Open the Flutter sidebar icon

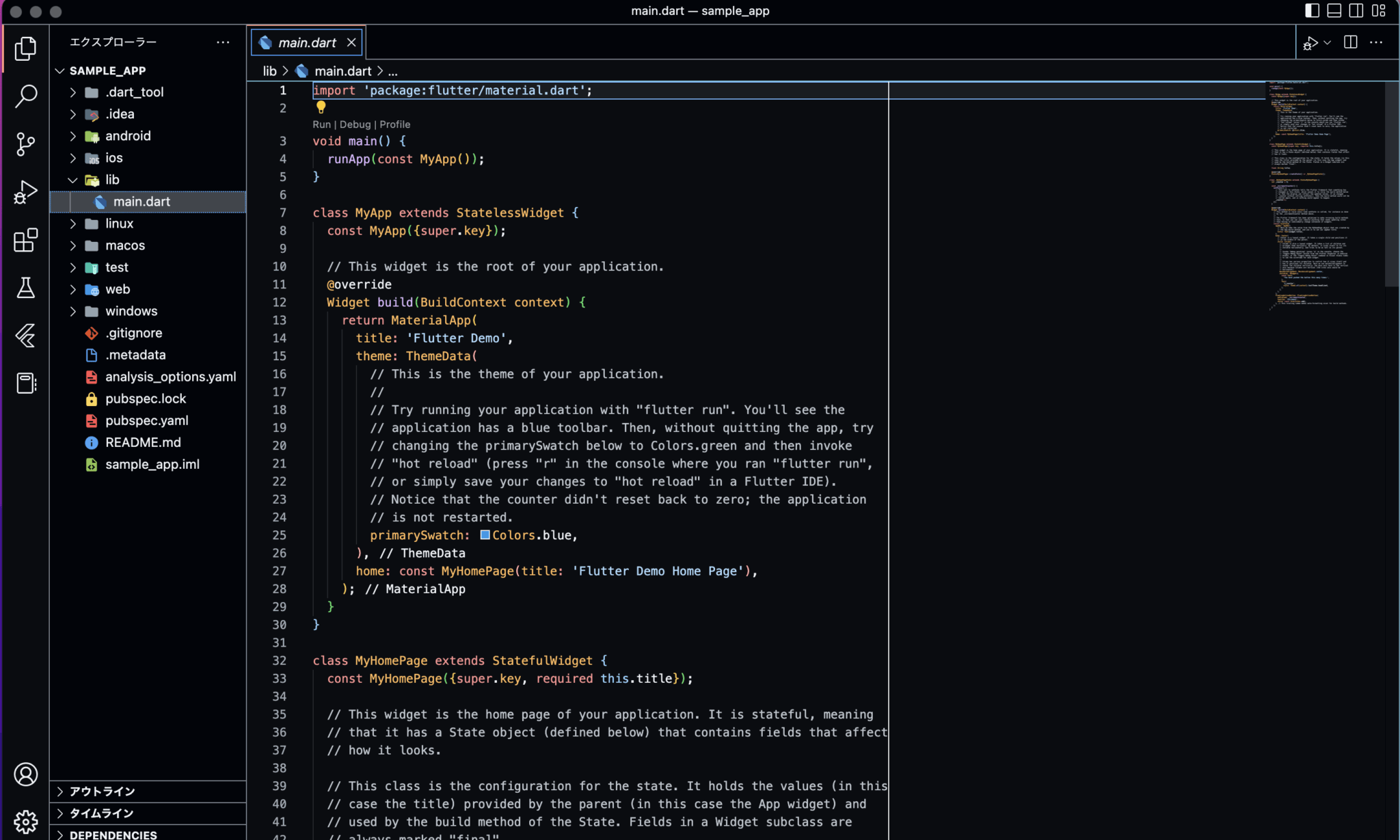click(25, 336)
